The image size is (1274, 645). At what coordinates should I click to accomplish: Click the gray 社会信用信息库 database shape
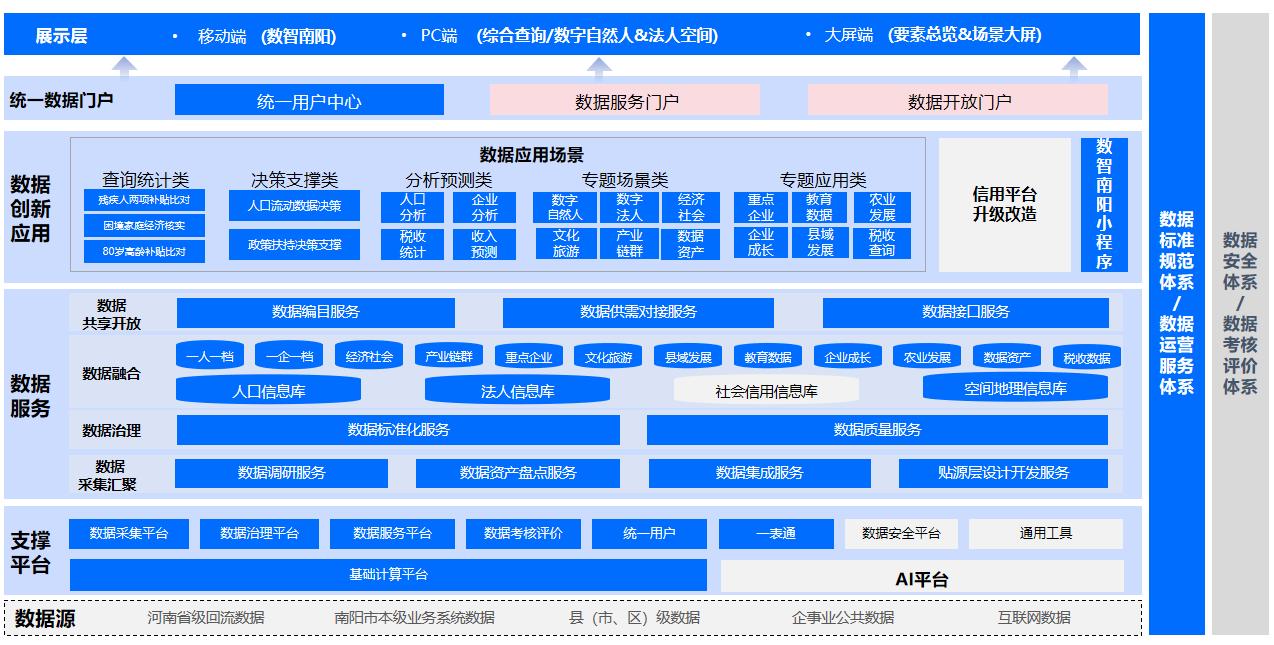(x=766, y=391)
